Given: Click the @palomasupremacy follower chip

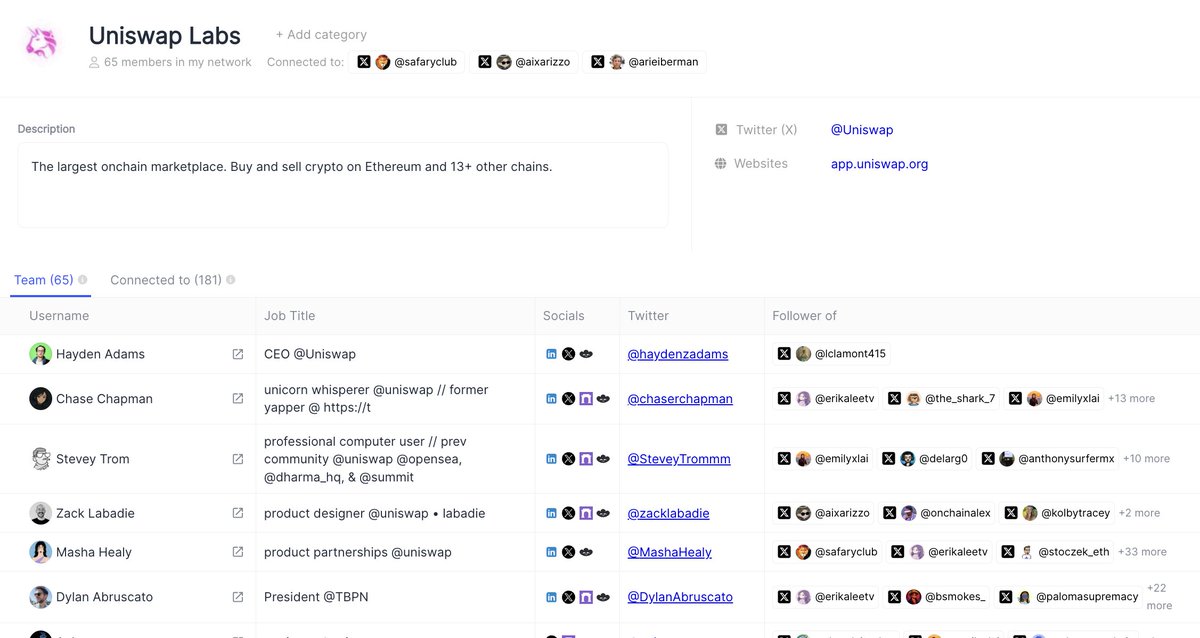Looking at the screenshot, I should pos(1070,597).
